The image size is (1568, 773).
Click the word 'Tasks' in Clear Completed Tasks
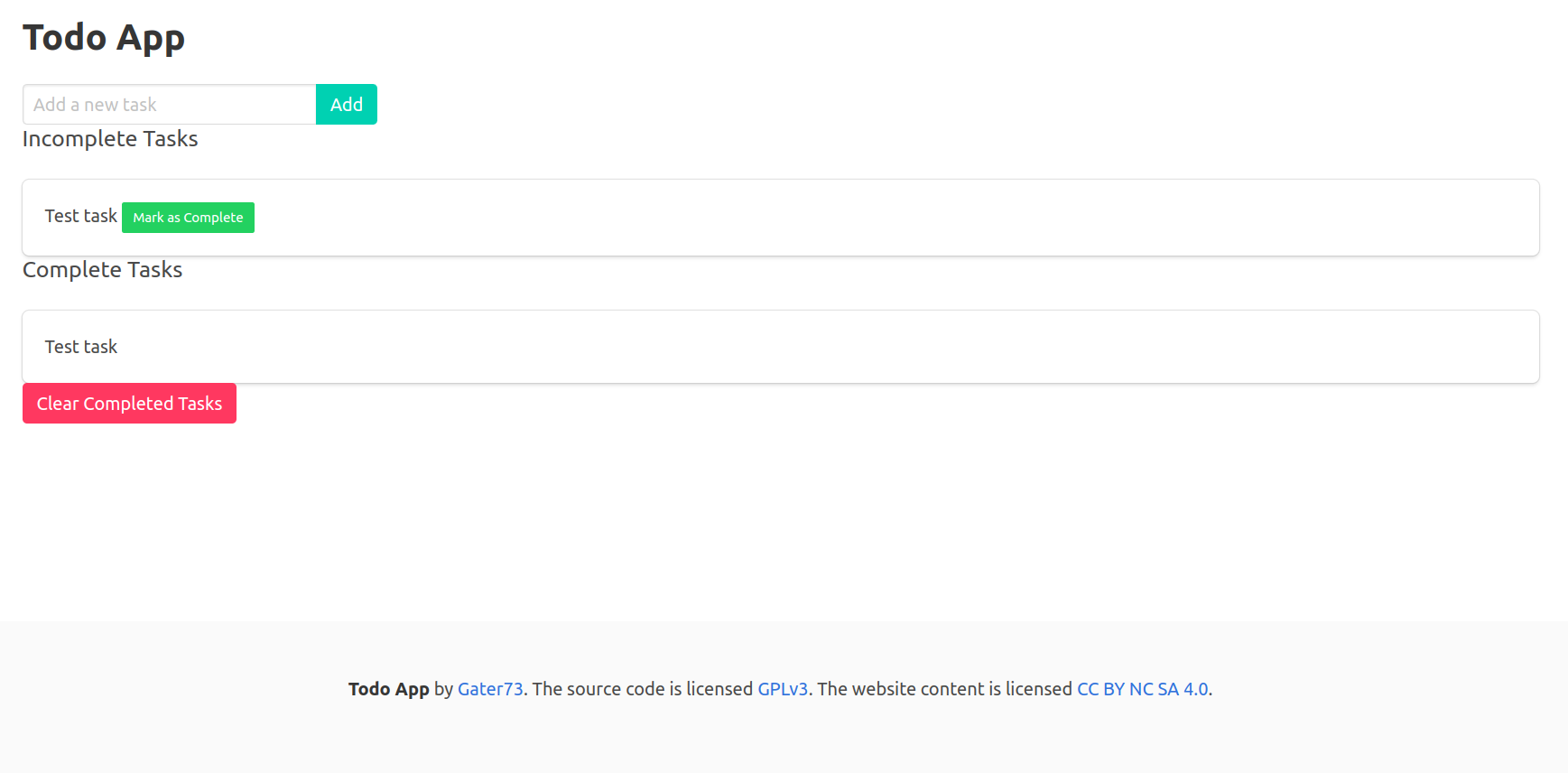pyautogui.click(x=199, y=404)
